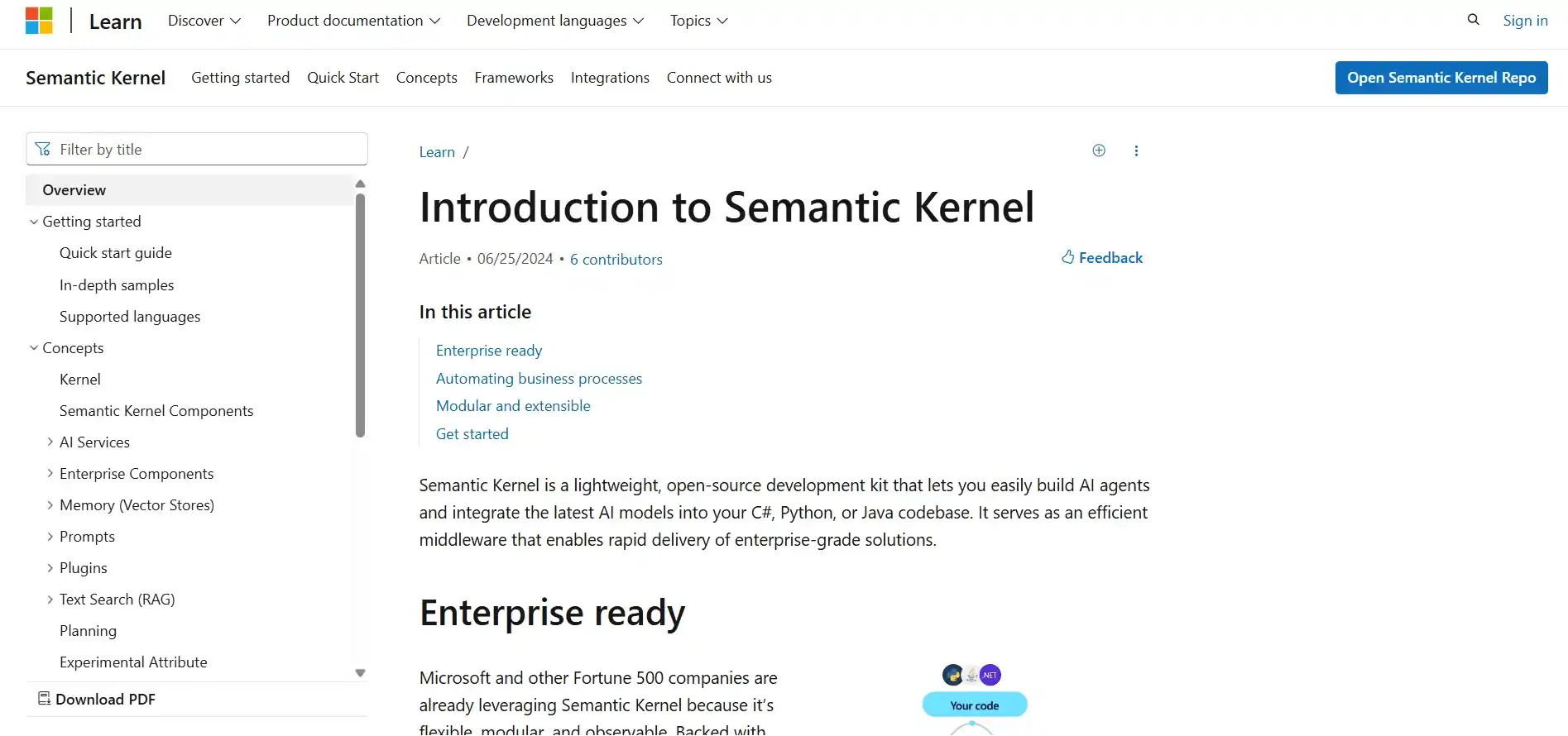Jump to Automating business processes link
The height and width of the screenshot is (736, 1568).
(539, 379)
